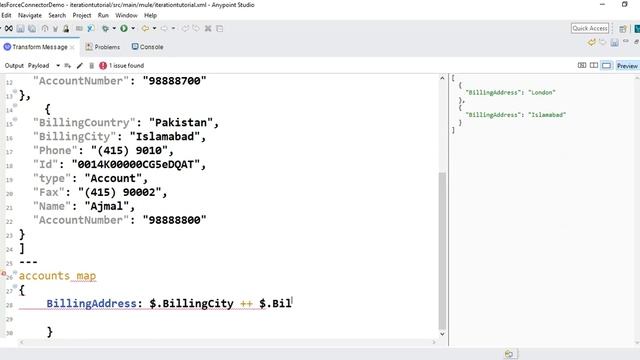Select the single-pane script-only layout
The image size is (640, 360).
[x=607, y=66]
